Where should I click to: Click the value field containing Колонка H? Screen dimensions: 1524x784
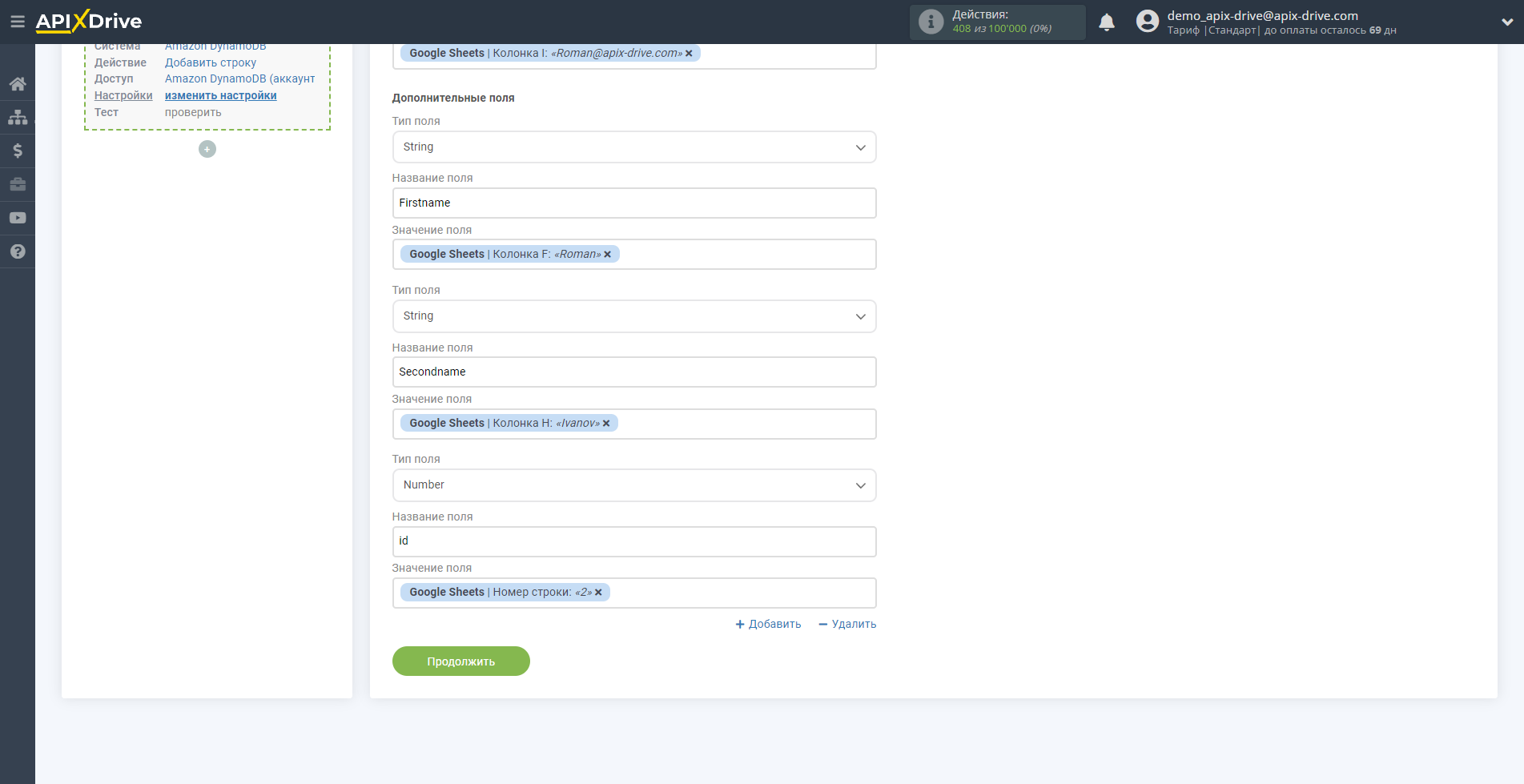click(x=634, y=424)
